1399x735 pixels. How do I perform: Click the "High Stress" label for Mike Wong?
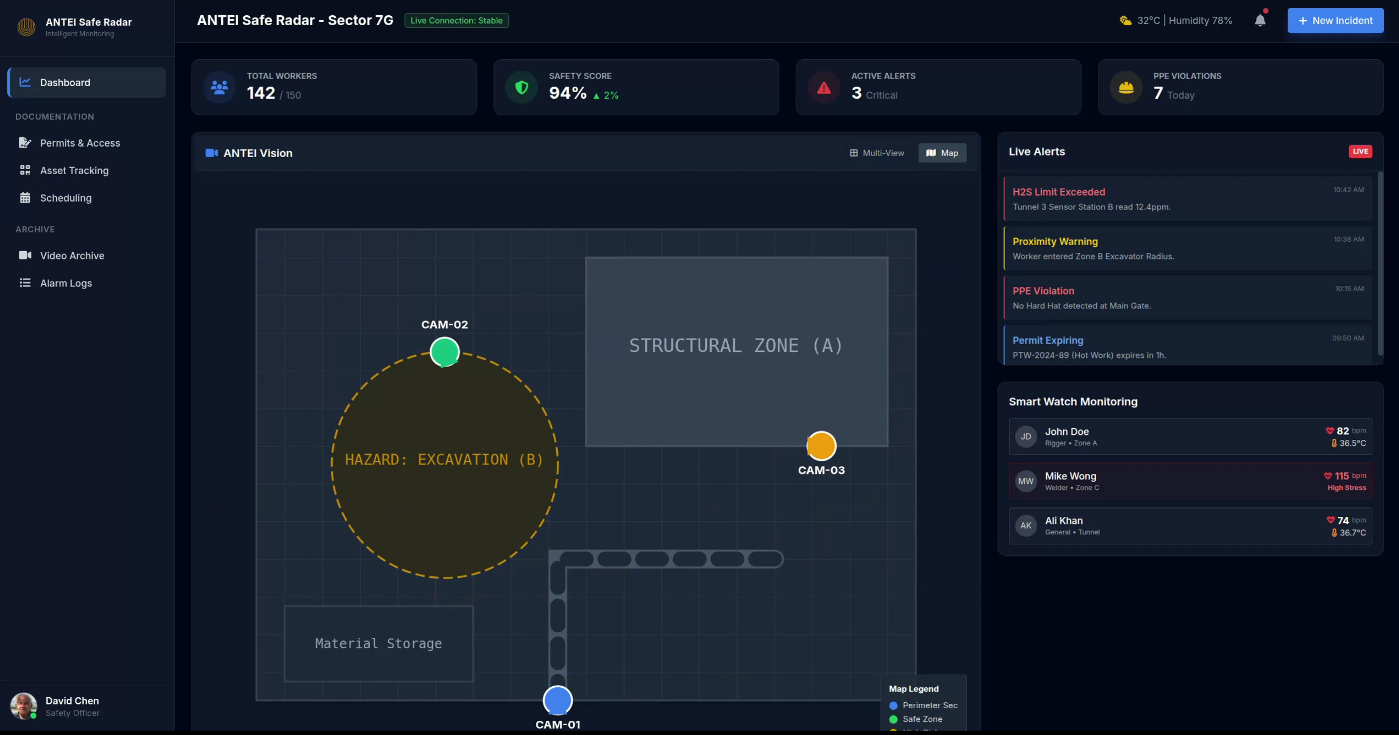[1347, 488]
